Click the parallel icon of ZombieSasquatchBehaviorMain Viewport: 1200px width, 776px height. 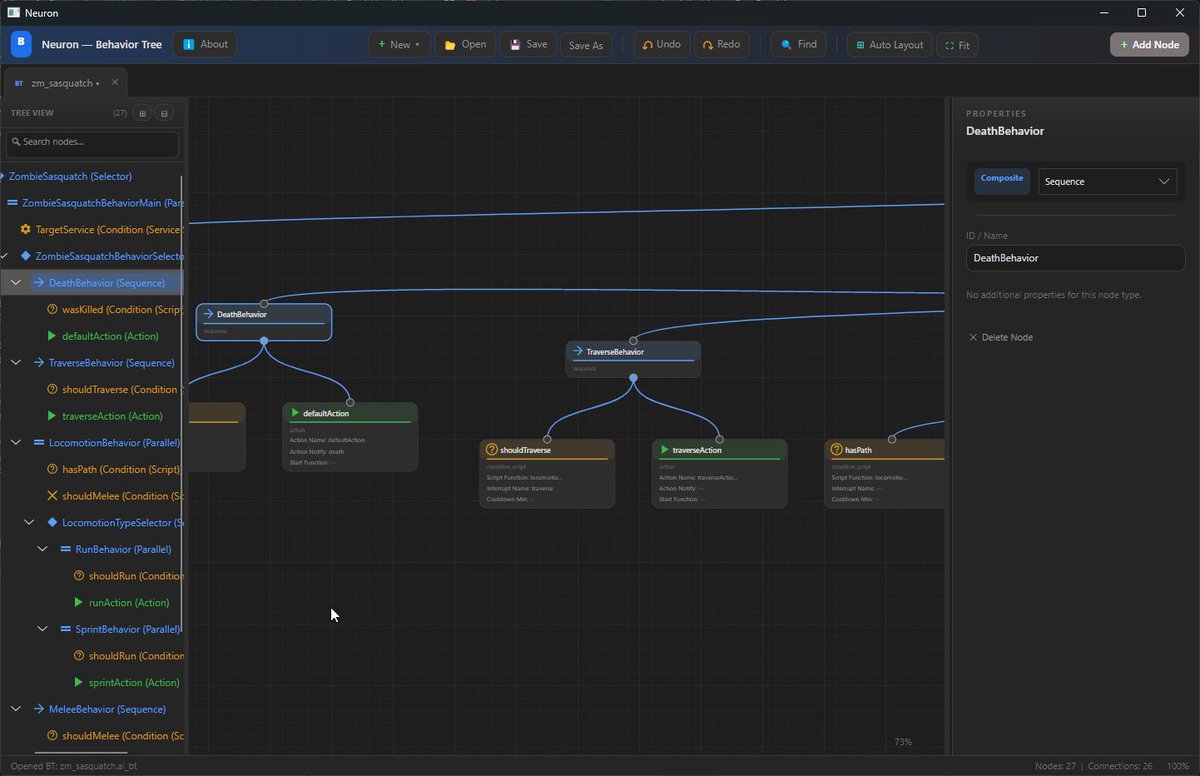(x=13, y=203)
